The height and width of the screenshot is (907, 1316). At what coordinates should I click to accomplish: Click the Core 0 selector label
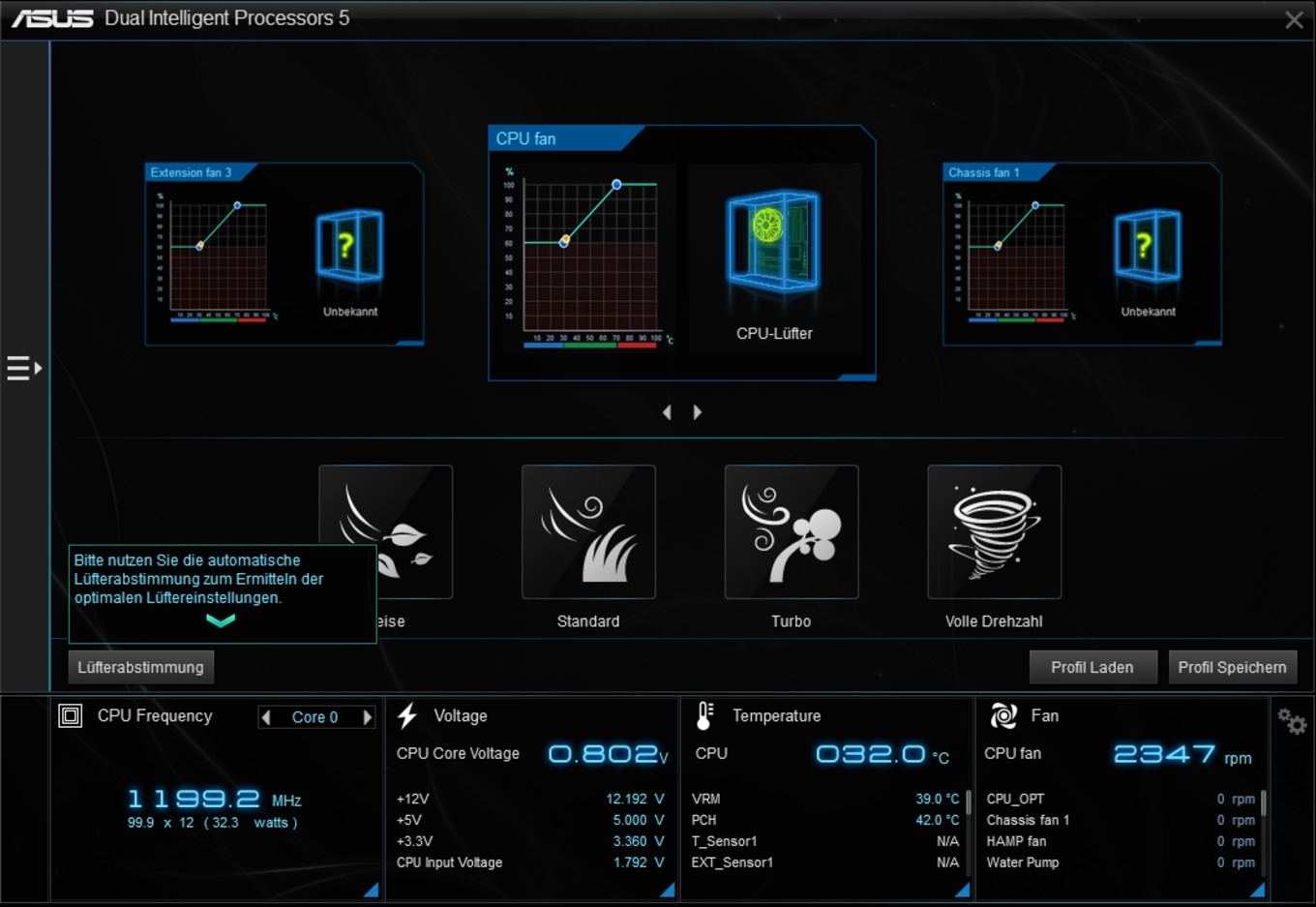pos(315,717)
